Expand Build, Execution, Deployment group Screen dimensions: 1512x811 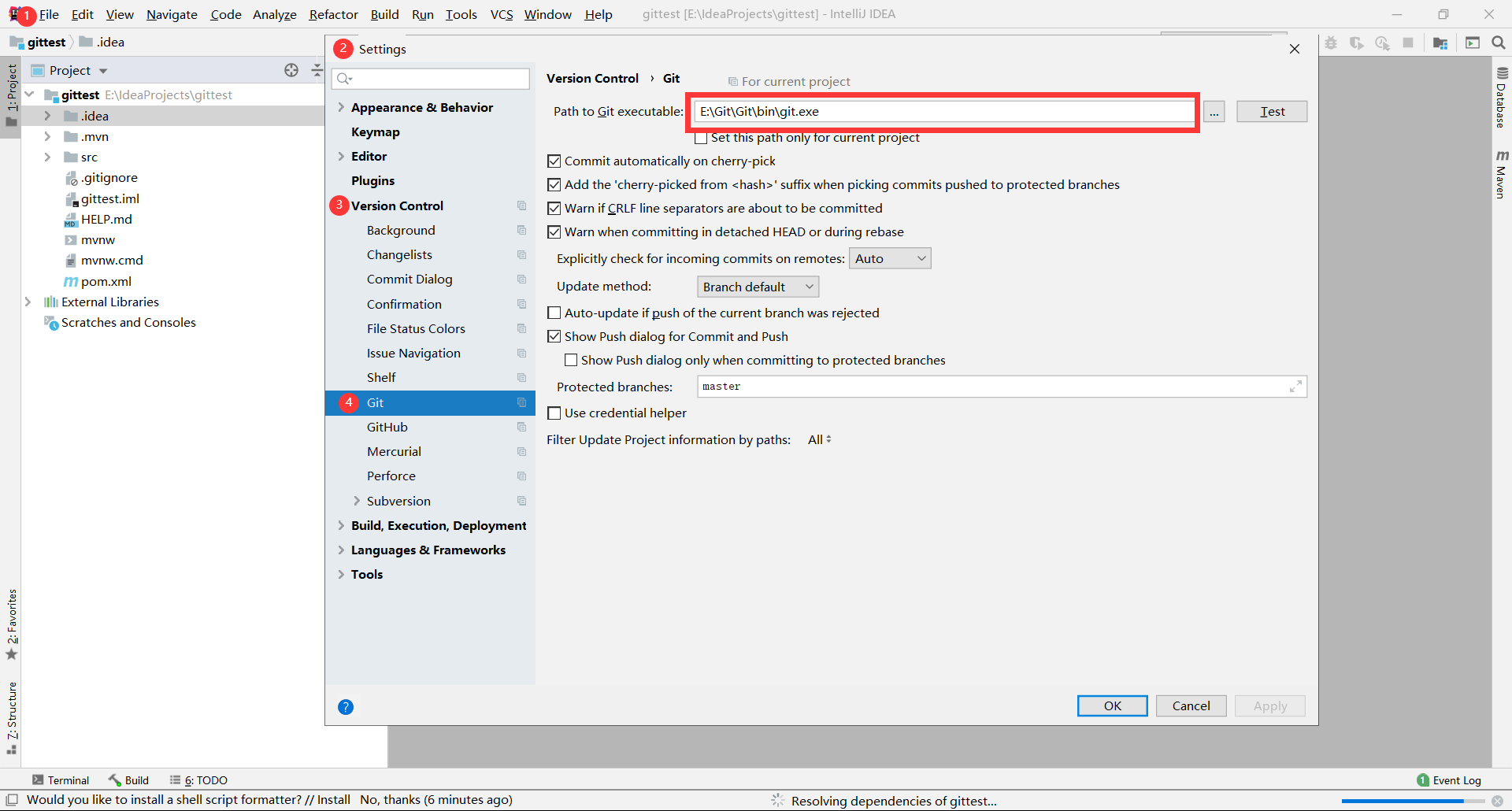(341, 525)
